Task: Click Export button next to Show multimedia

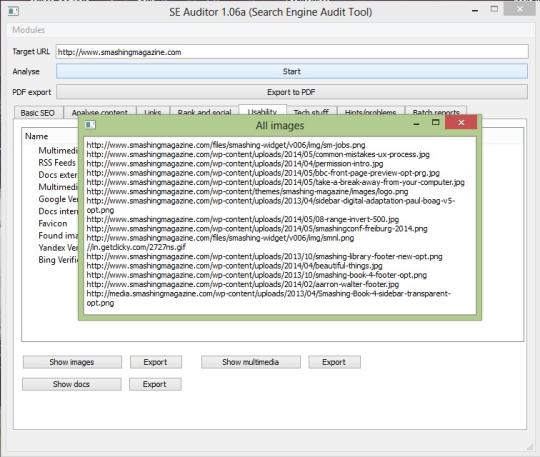Action: coord(334,362)
